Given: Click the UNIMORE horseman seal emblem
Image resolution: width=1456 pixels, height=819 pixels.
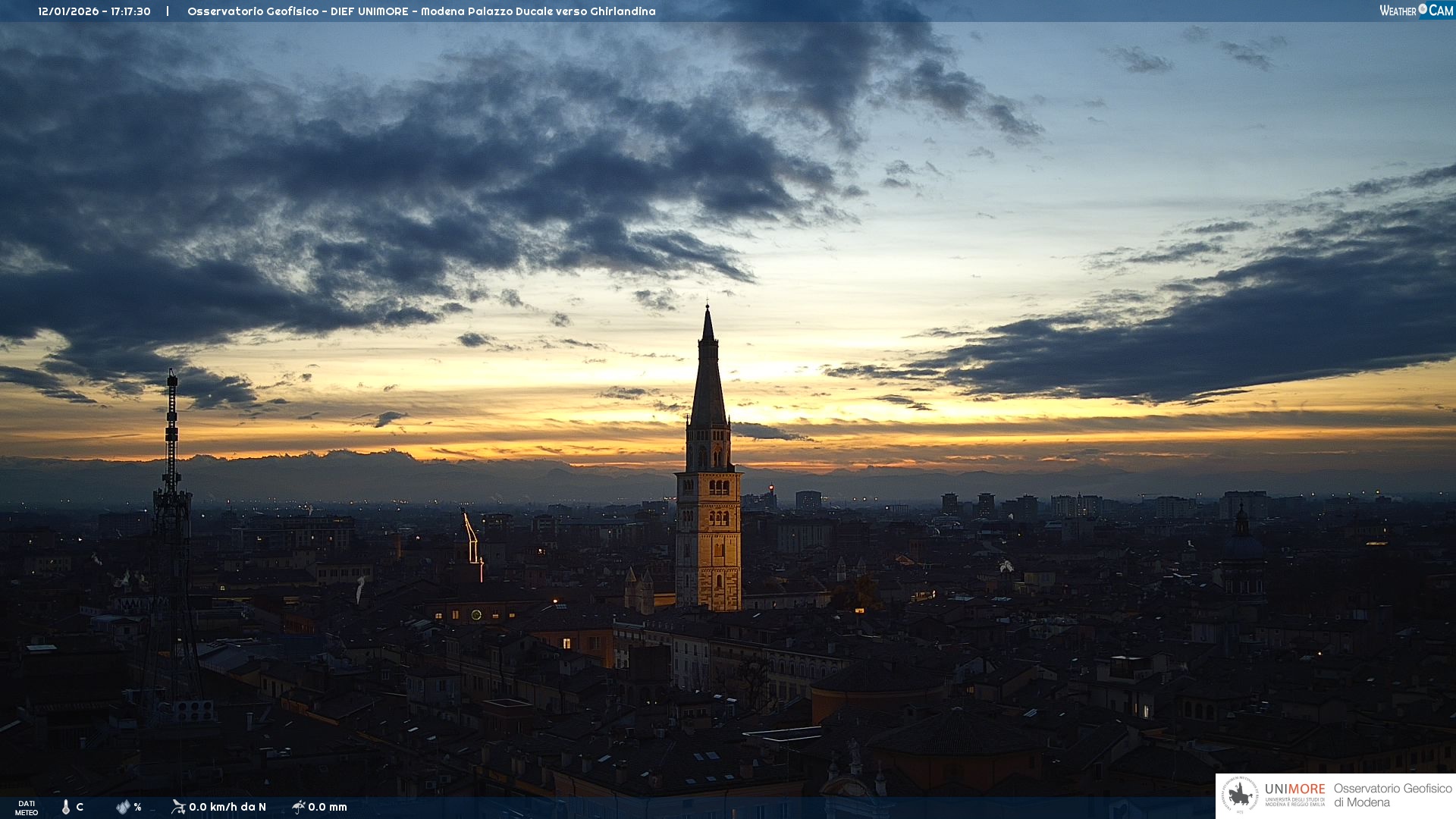Looking at the screenshot, I should coord(1240,795).
